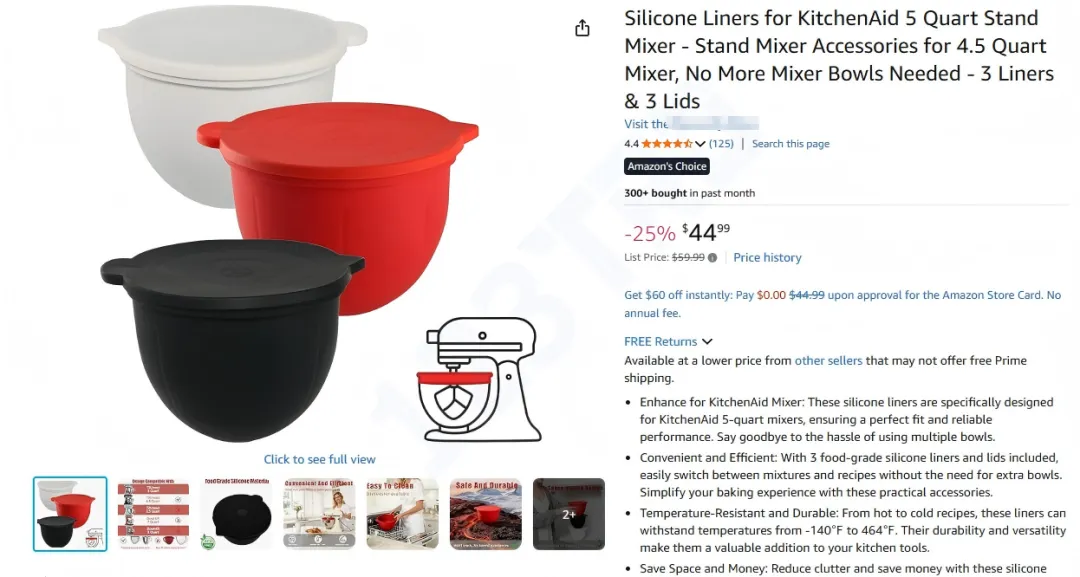
Task: Open the Price history link
Action: tap(767, 258)
